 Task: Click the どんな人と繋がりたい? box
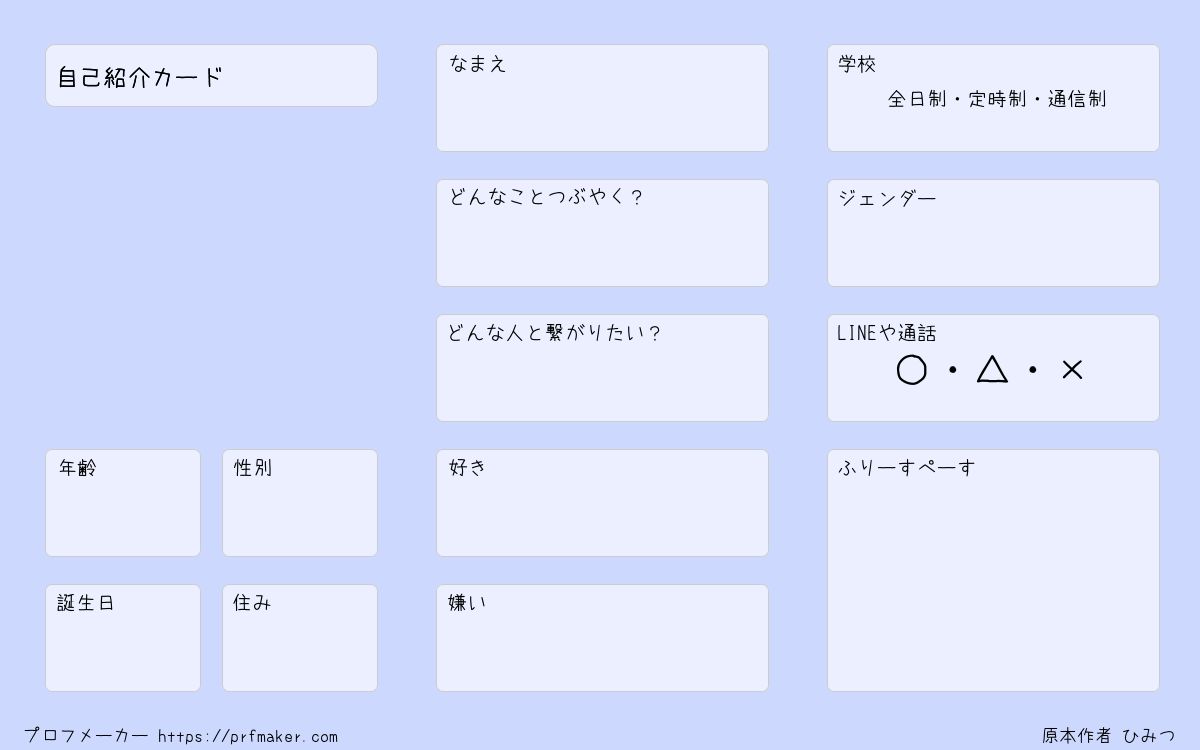coord(602,368)
